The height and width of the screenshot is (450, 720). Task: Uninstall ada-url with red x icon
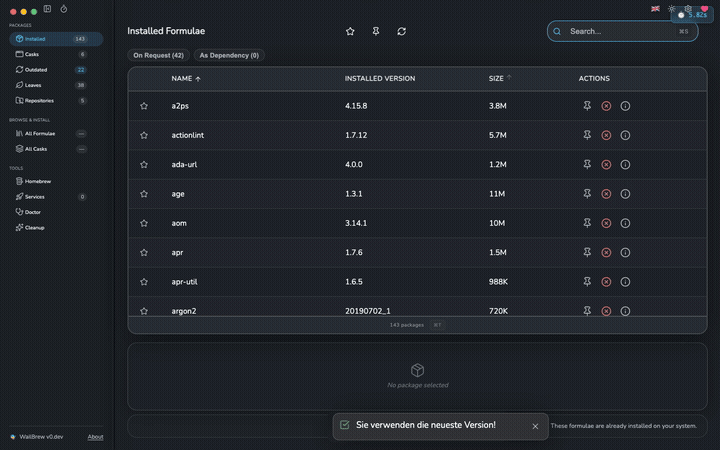tap(606, 165)
